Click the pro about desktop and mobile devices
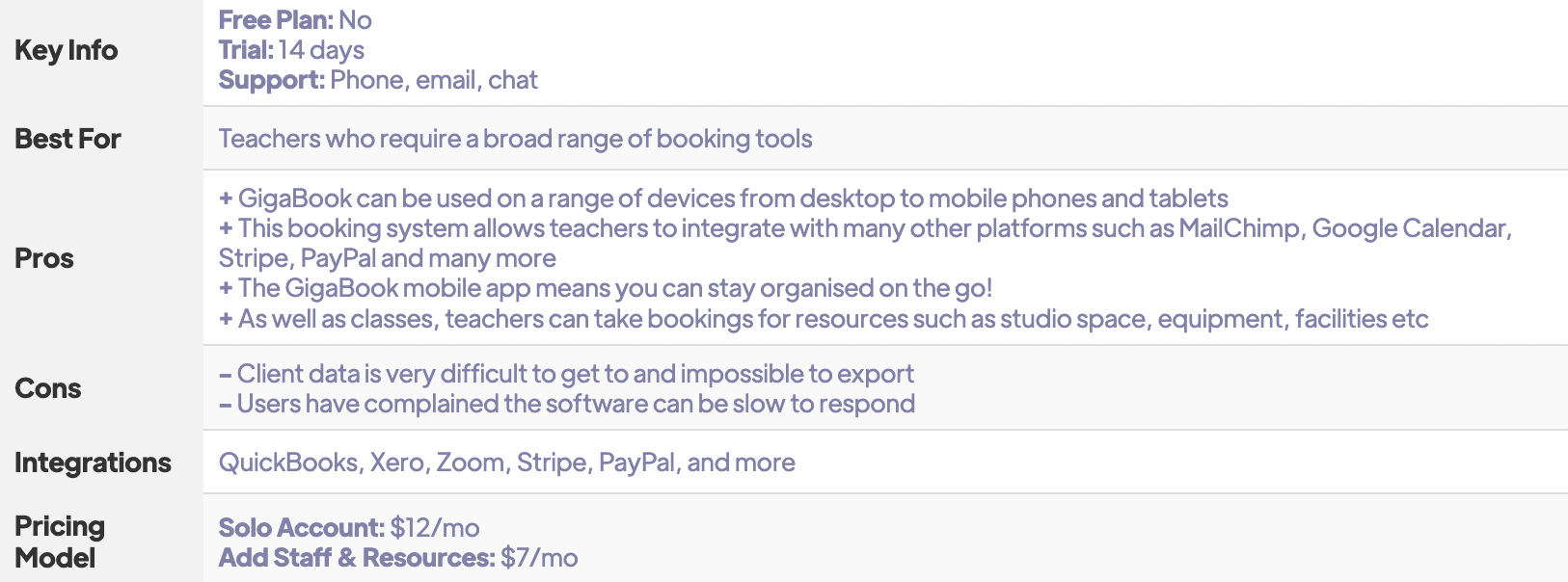 coord(723,198)
